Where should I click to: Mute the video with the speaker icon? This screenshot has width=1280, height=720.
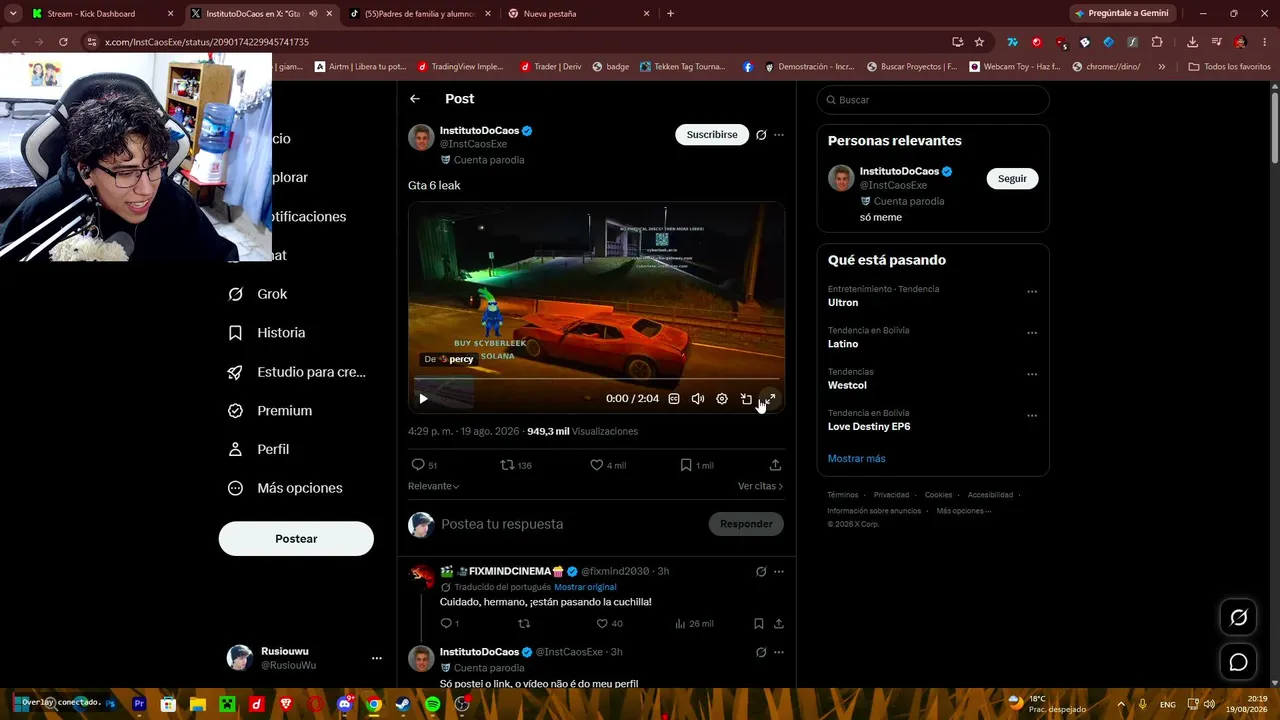tap(698, 399)
